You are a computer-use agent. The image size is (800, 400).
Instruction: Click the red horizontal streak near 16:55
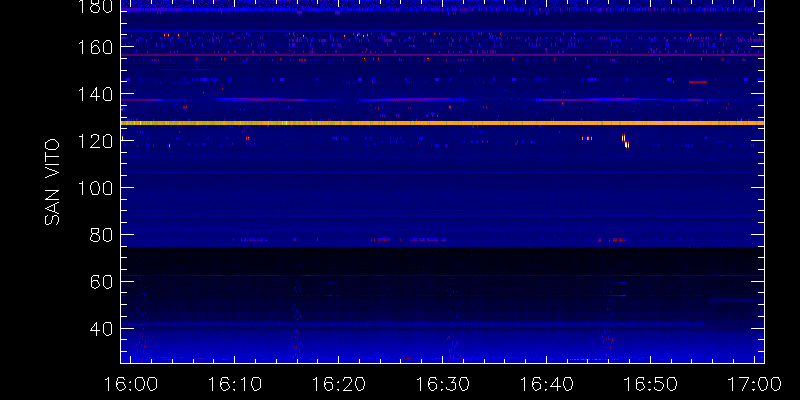pyautogui.click(x=697, y=82)
